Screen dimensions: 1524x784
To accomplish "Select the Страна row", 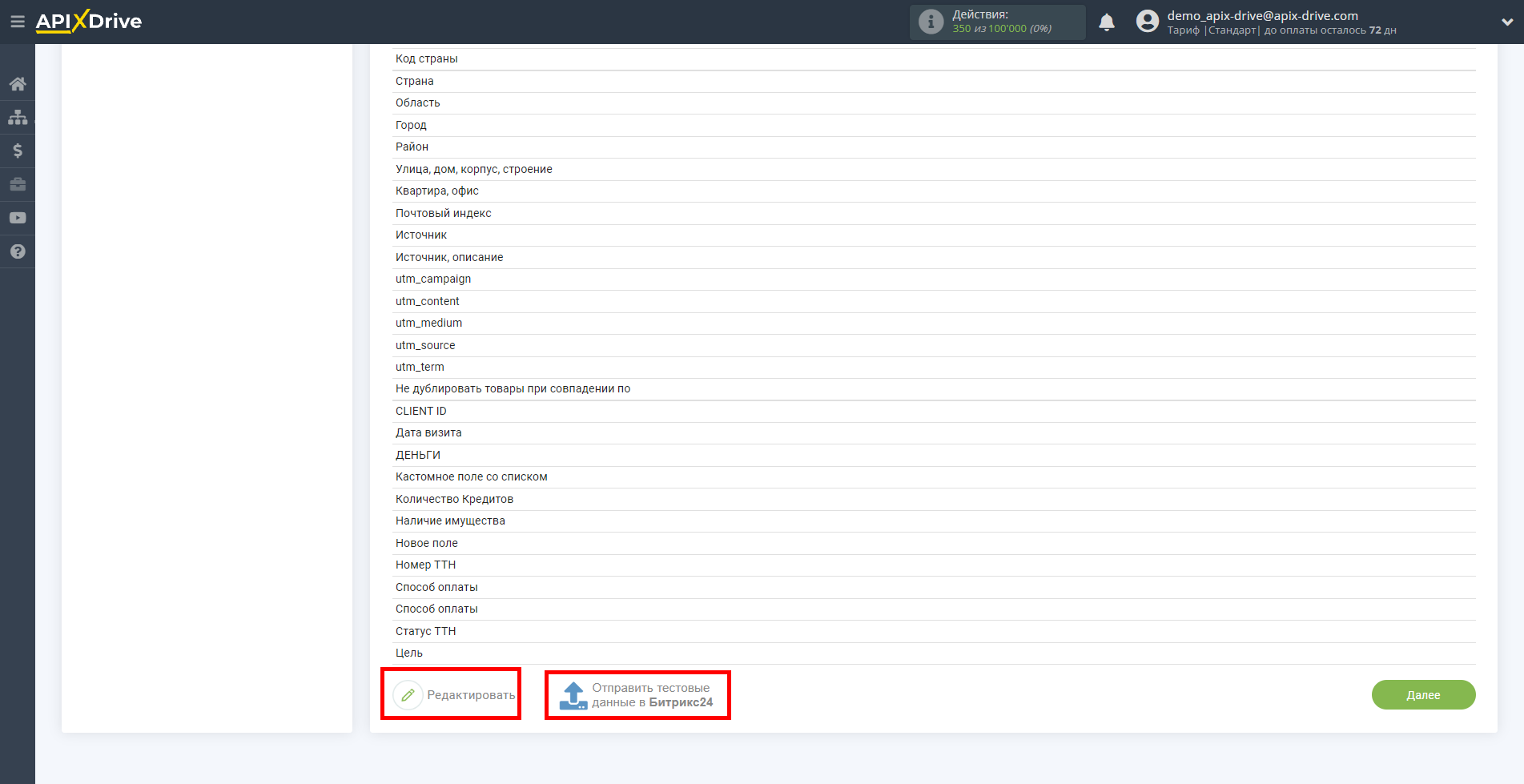I will (934, 82).
